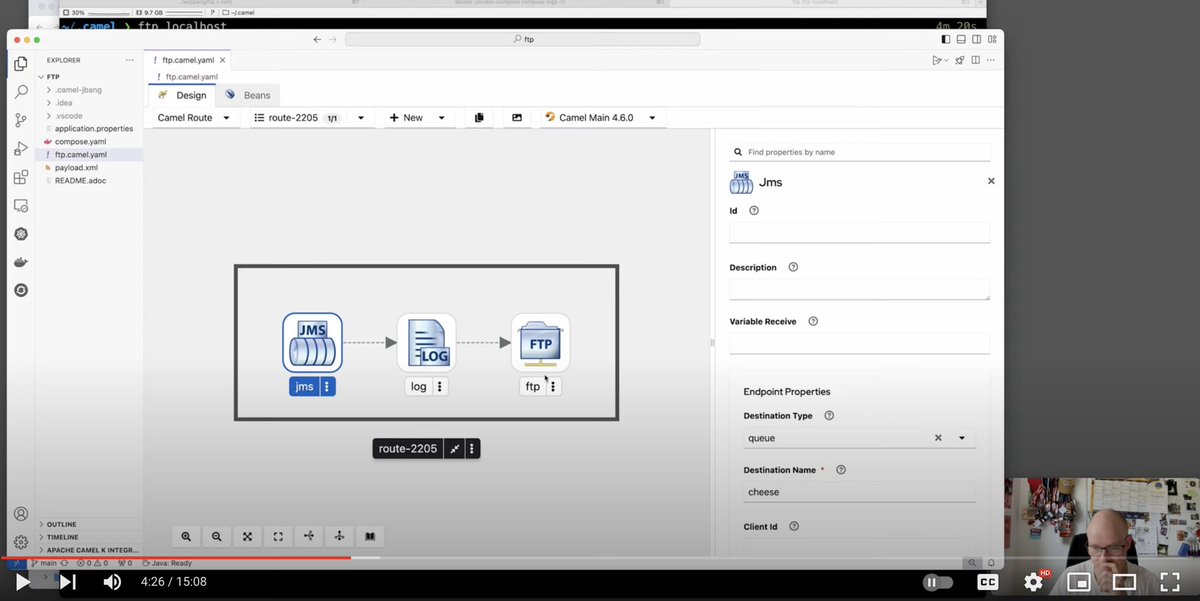1200x601 pixels.
Task: Open the Docker whale view
Action: click(21, 262)
